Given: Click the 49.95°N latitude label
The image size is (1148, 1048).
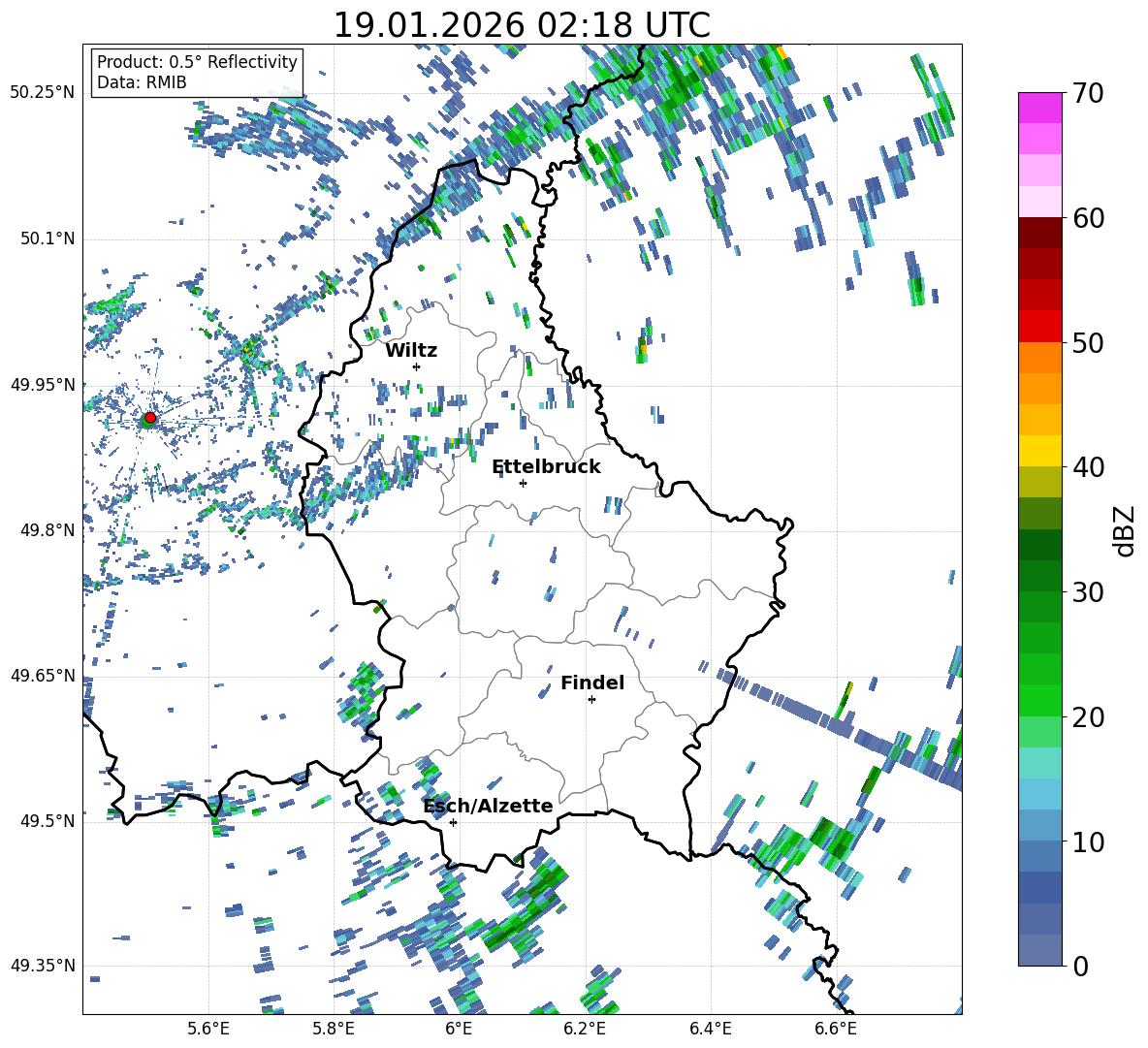Looking at the screenshot, I should [x=43, y=385].
